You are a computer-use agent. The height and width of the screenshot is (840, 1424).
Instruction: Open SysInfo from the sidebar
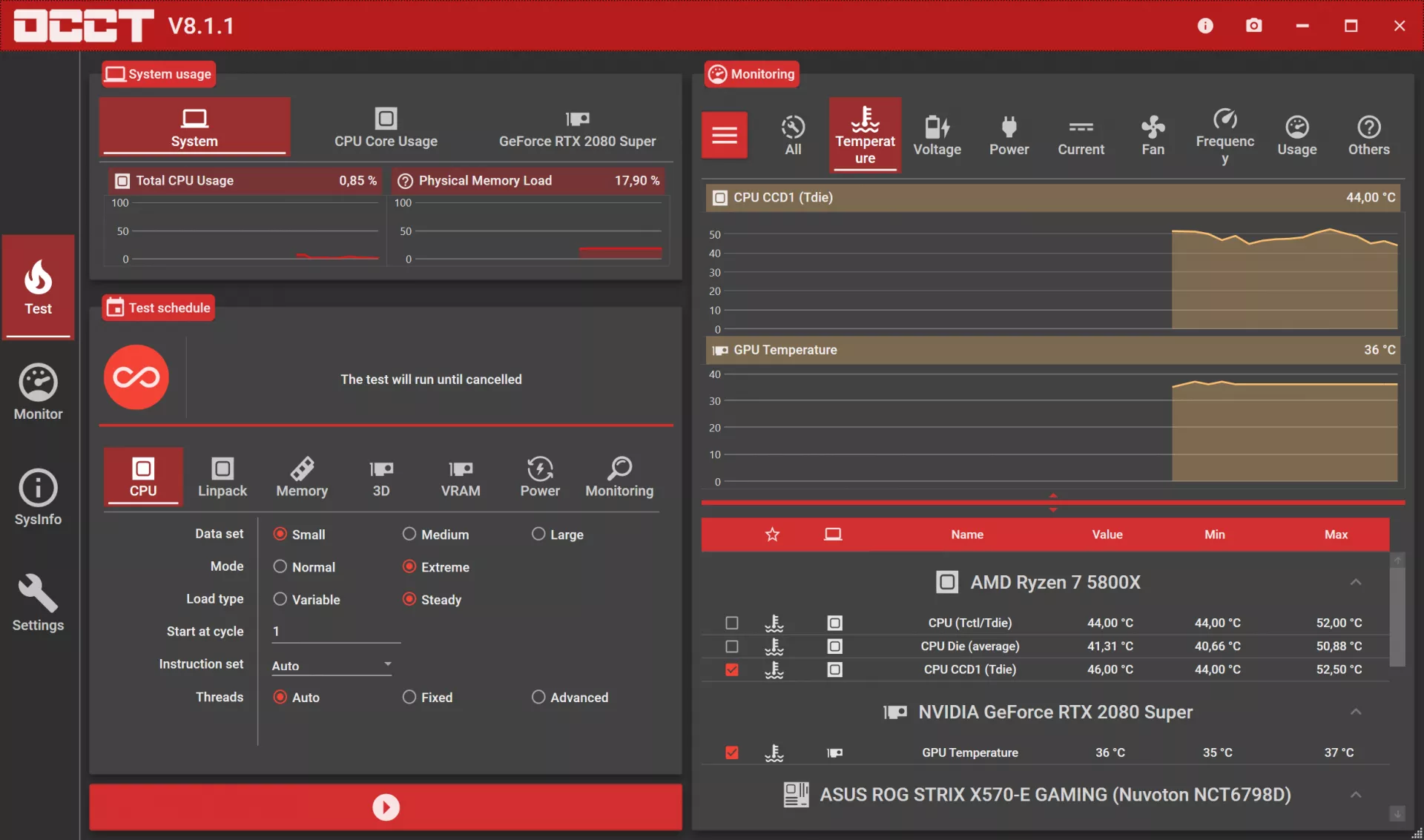tap(38, 497)
